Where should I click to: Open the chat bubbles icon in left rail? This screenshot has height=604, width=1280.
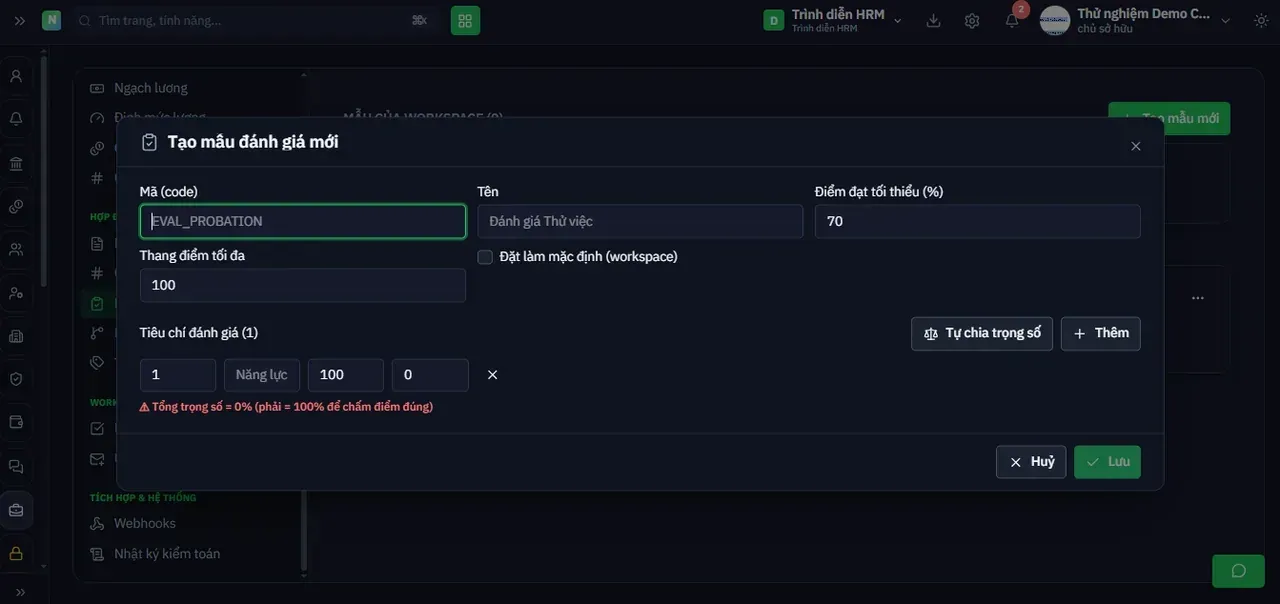(x=16, y=466)
